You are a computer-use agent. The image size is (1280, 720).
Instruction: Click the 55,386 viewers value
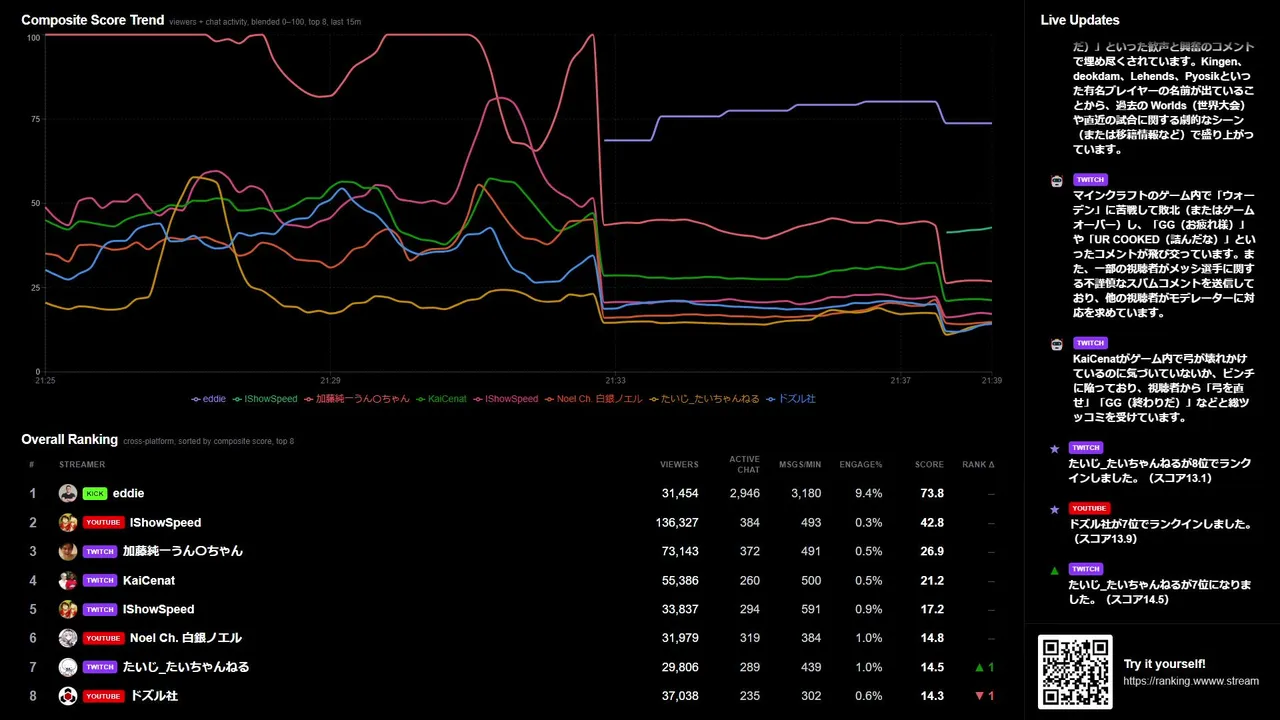coord(680,581)
